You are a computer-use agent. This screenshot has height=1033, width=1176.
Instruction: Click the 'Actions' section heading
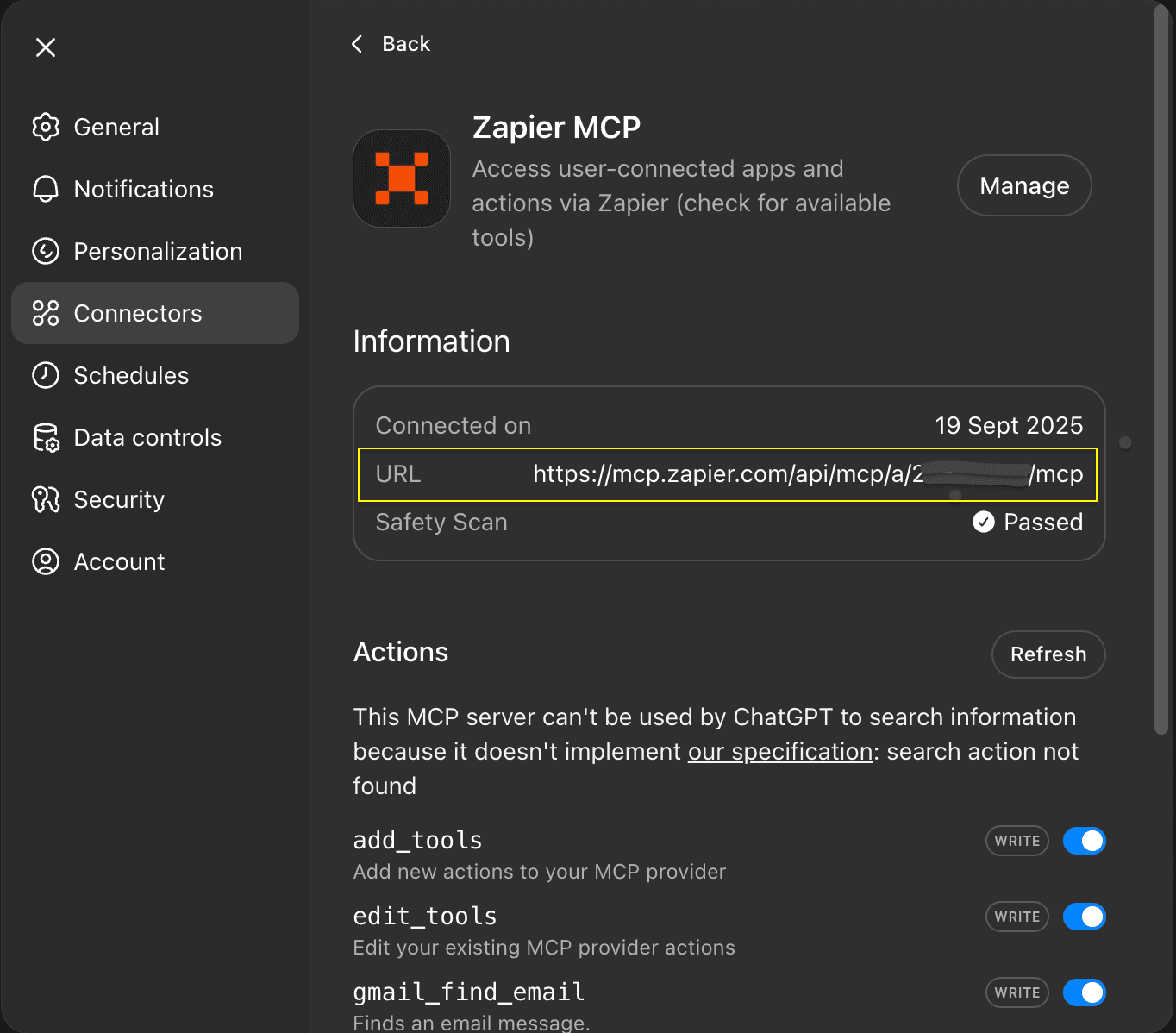pyautogui.click(x=401, y=652)
